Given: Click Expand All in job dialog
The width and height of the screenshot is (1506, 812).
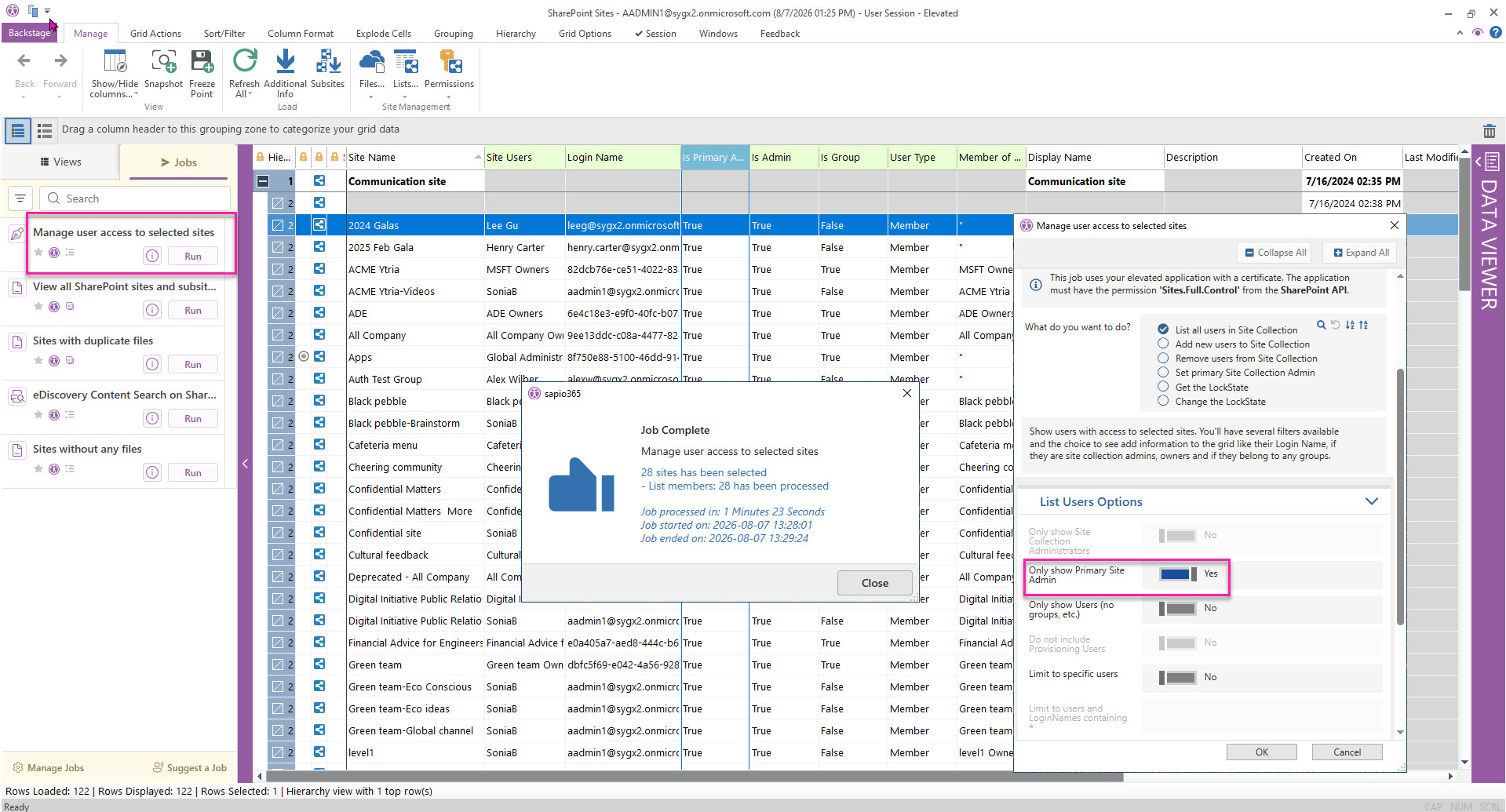Looking at the screenshot, I should (x=1361, y=253).
